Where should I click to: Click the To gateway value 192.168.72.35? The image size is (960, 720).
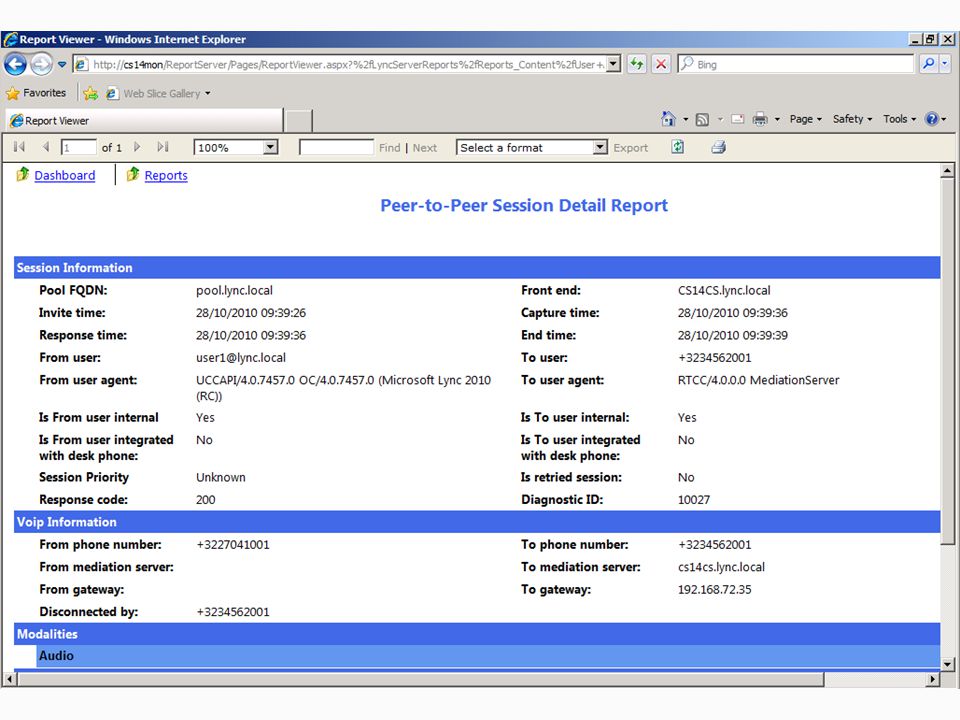pos(714,590)
